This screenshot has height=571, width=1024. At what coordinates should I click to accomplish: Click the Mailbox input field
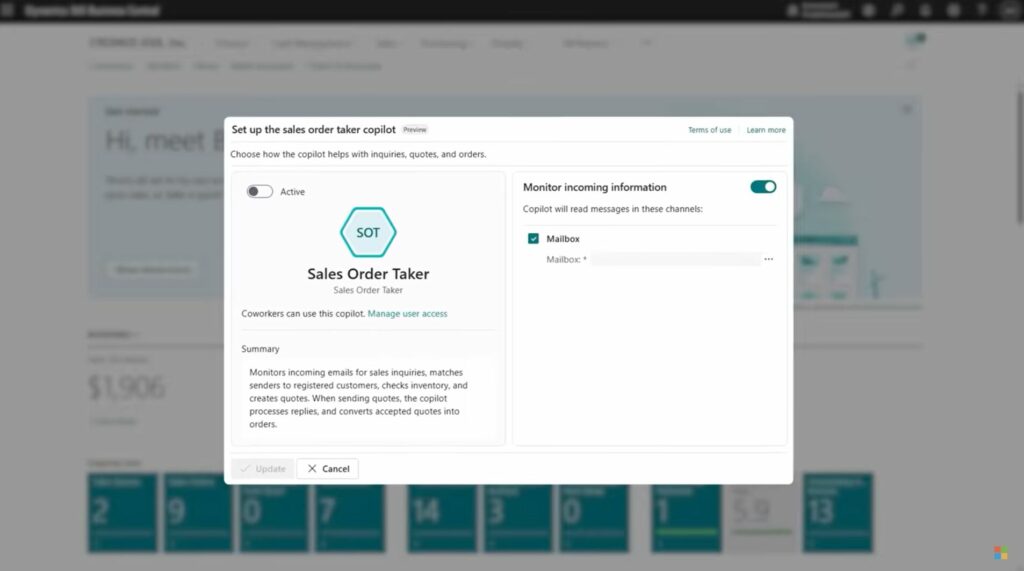click(x=676, y=259)
